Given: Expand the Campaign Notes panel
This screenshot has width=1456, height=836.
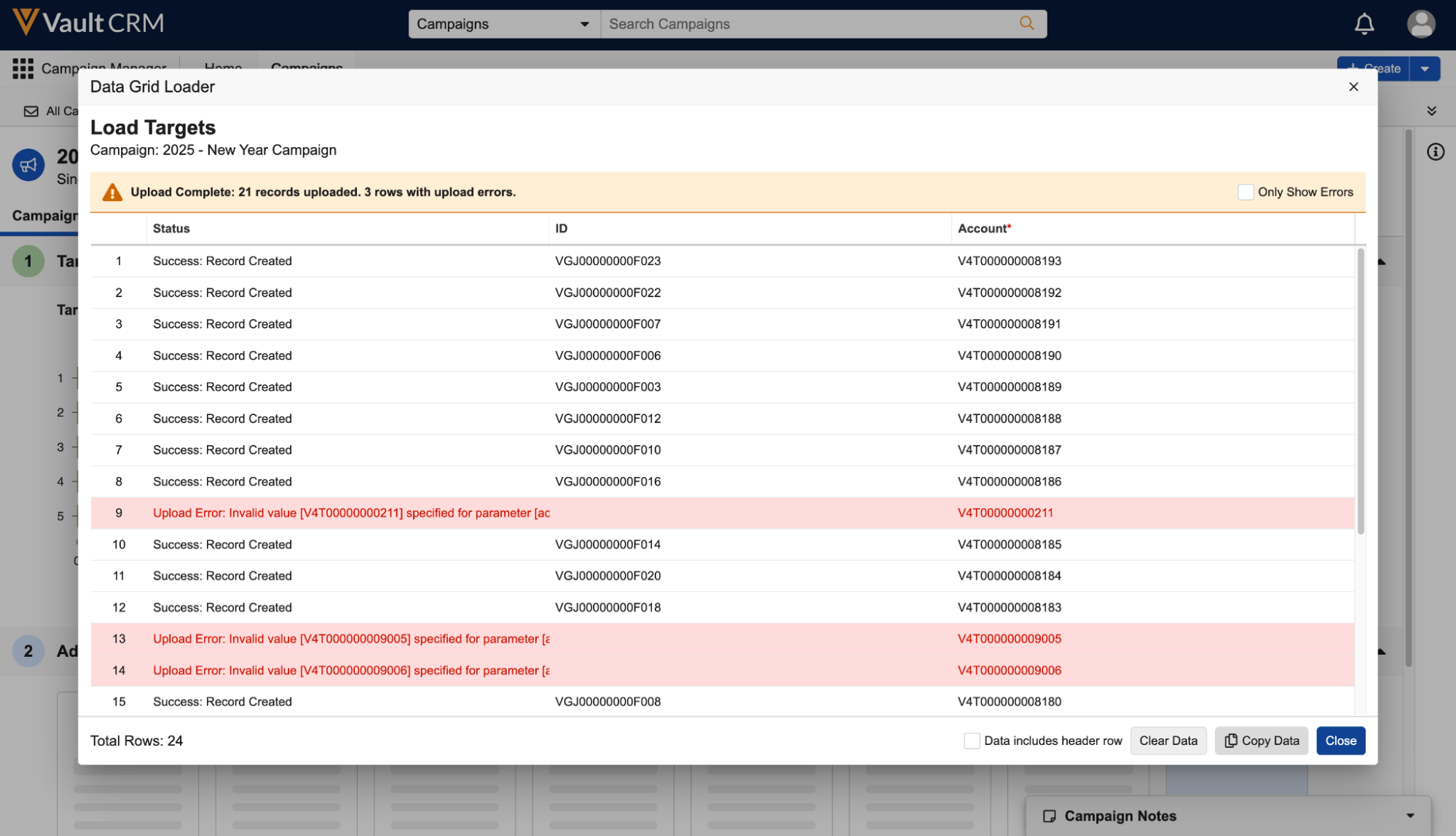Looking at the screenshot, I should click(x=1410, y=816).
